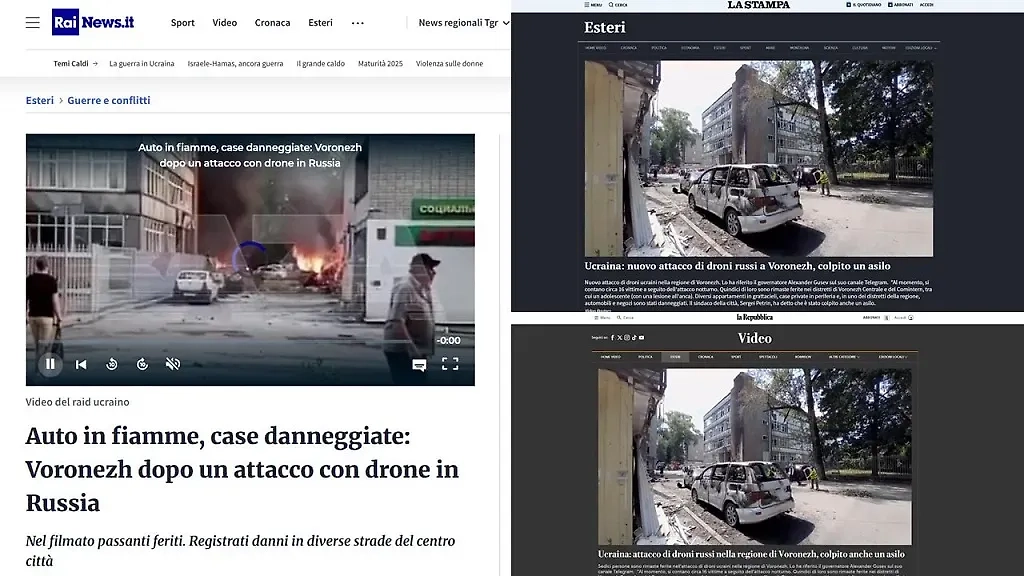
Task: Click the Guerre e conflitti breadcrumb
Action: coord(109,100)
